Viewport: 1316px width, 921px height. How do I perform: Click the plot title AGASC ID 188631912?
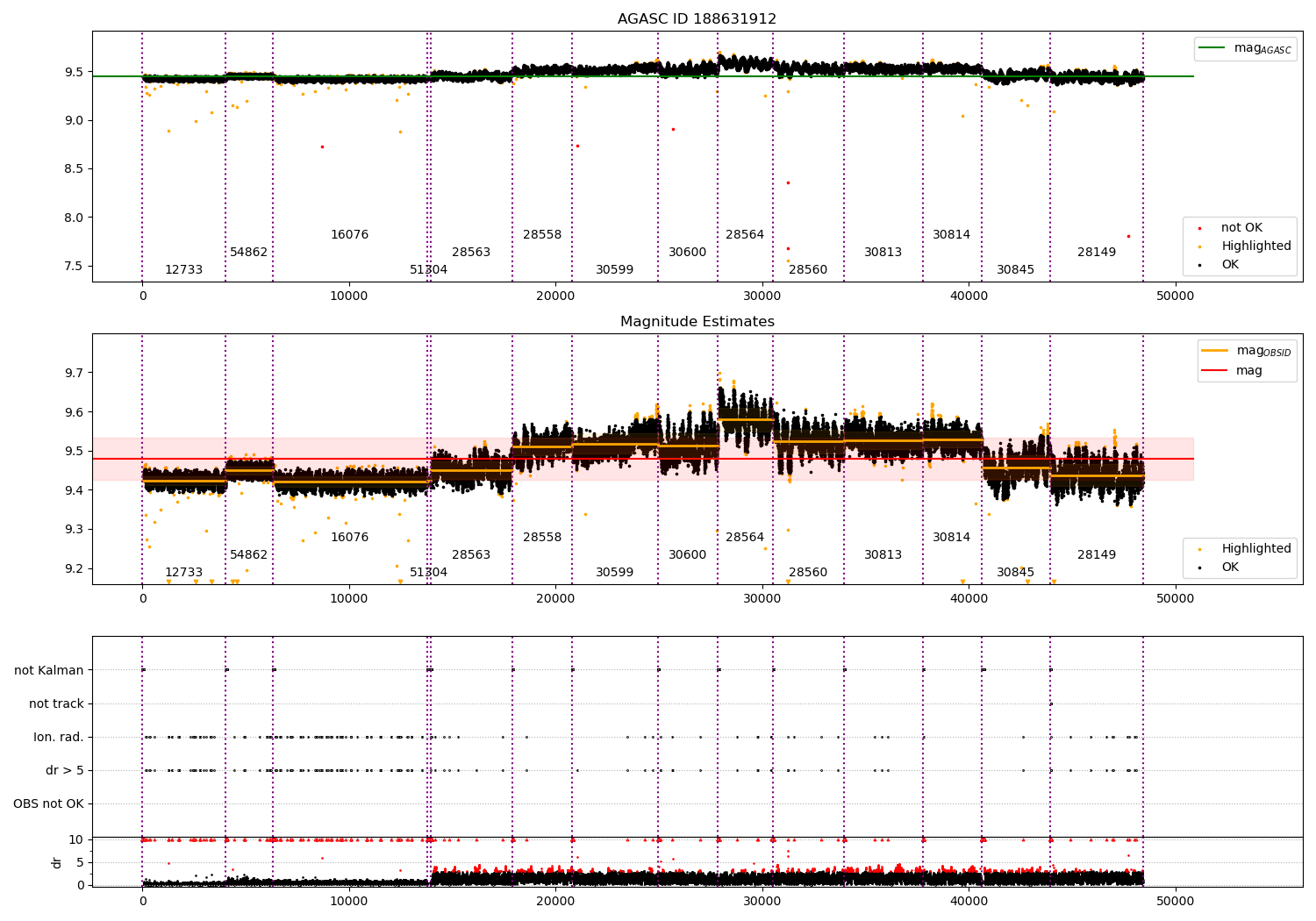tap(697, 19)
